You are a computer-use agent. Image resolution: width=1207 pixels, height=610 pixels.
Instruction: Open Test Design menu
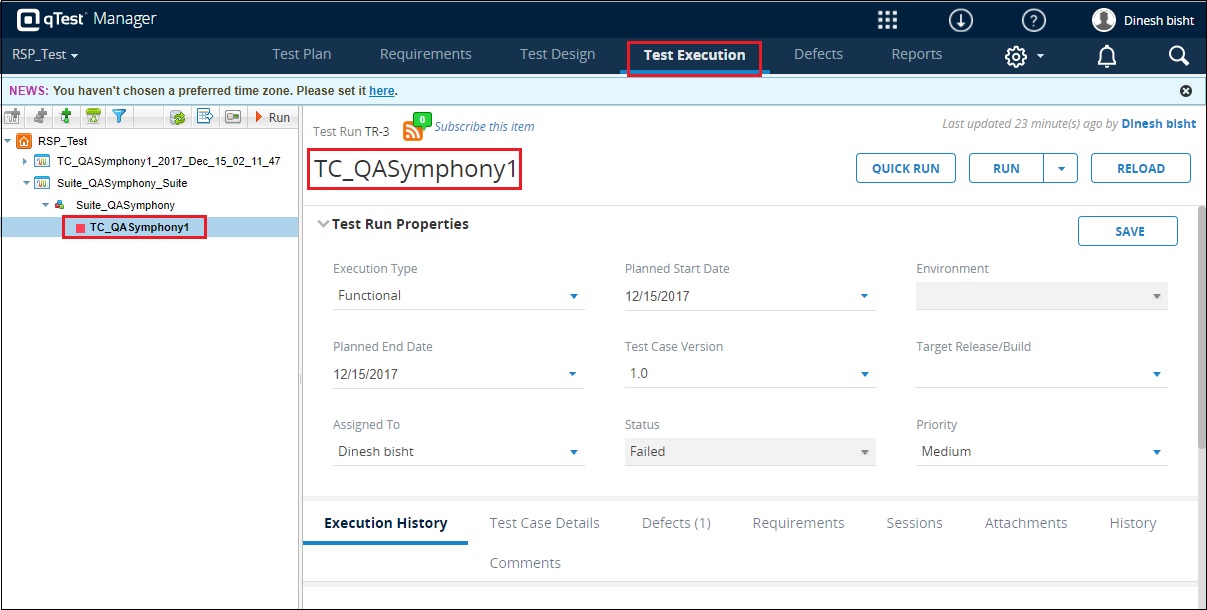pyautogui.click(x=558, y=54)
